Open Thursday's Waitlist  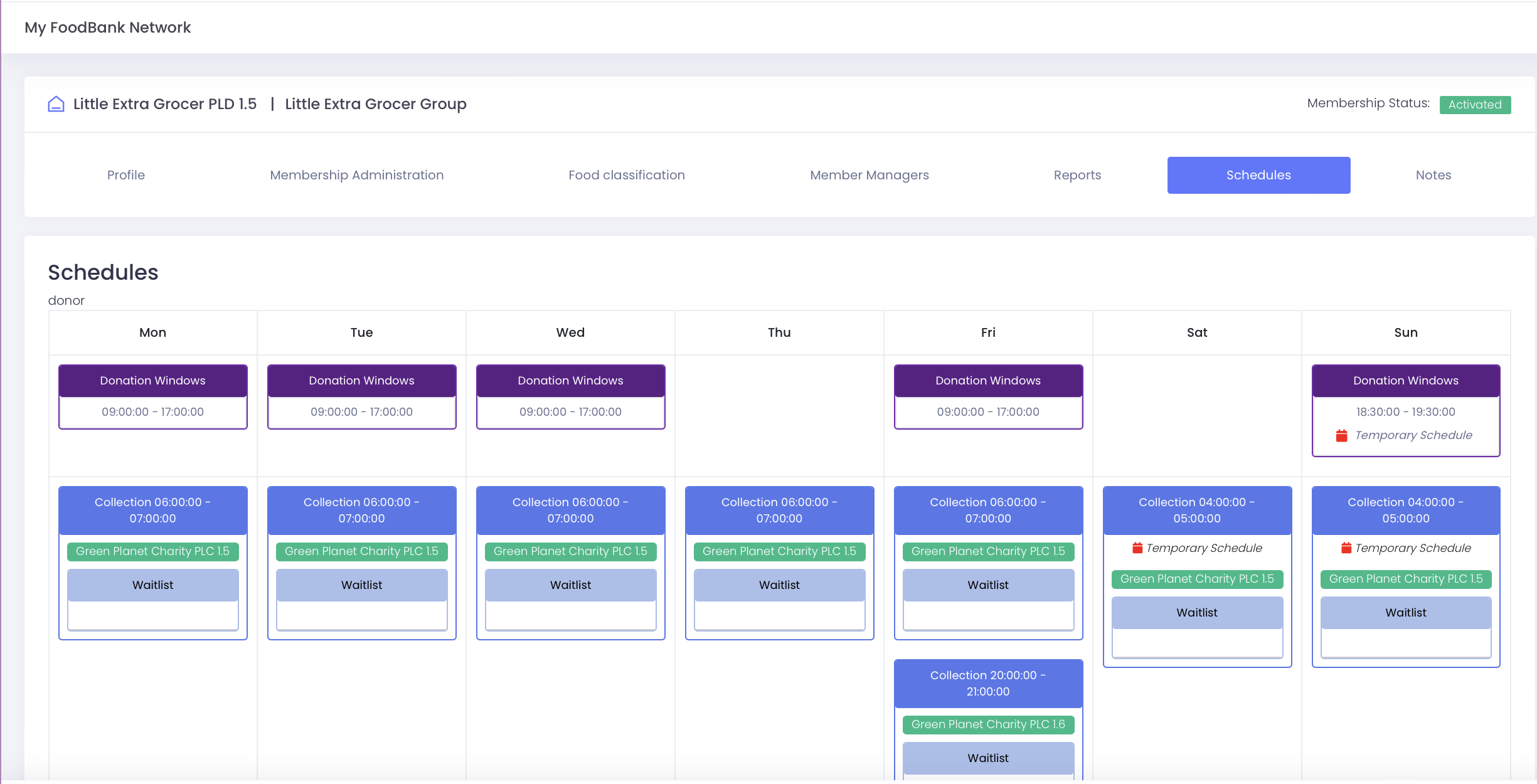[779, 585]
